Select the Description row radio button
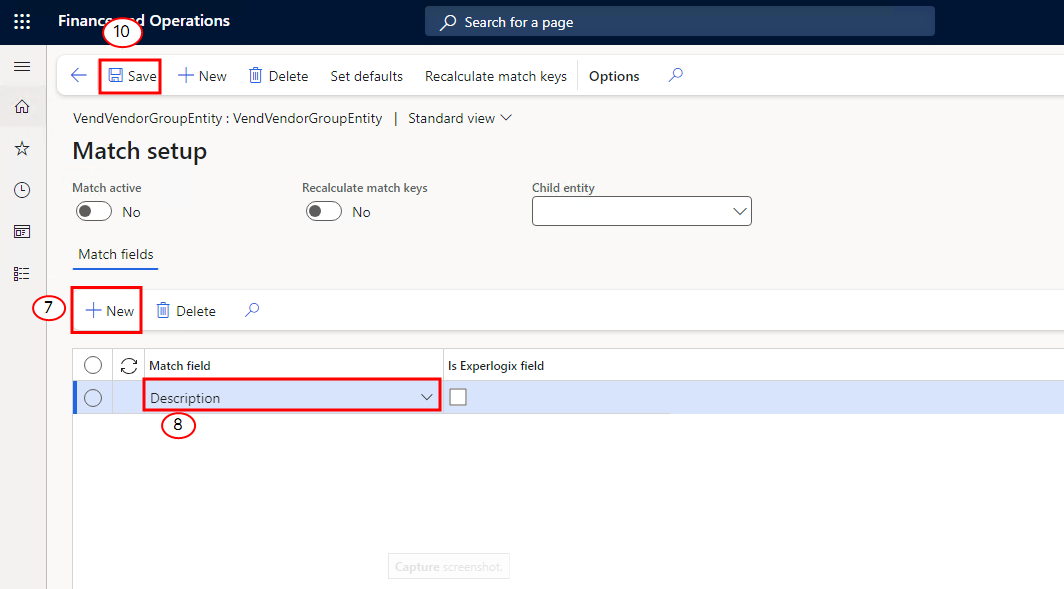1064x589 pixels. (93, 398)
